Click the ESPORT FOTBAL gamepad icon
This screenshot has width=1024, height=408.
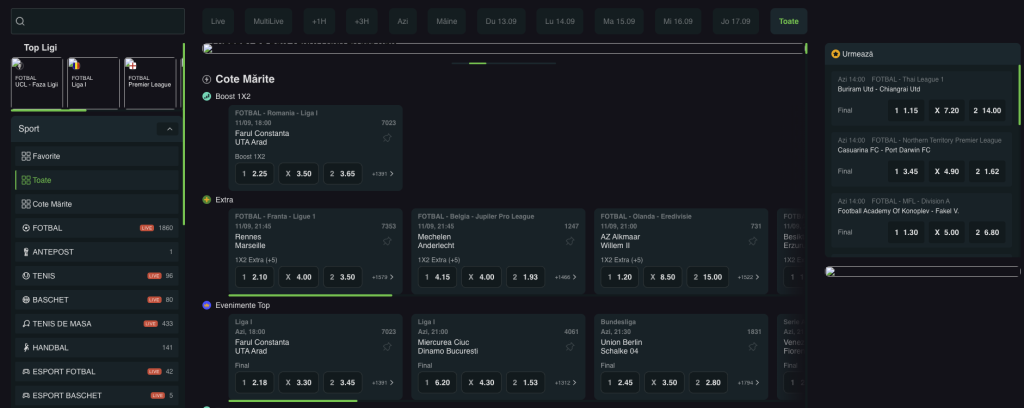26,371
